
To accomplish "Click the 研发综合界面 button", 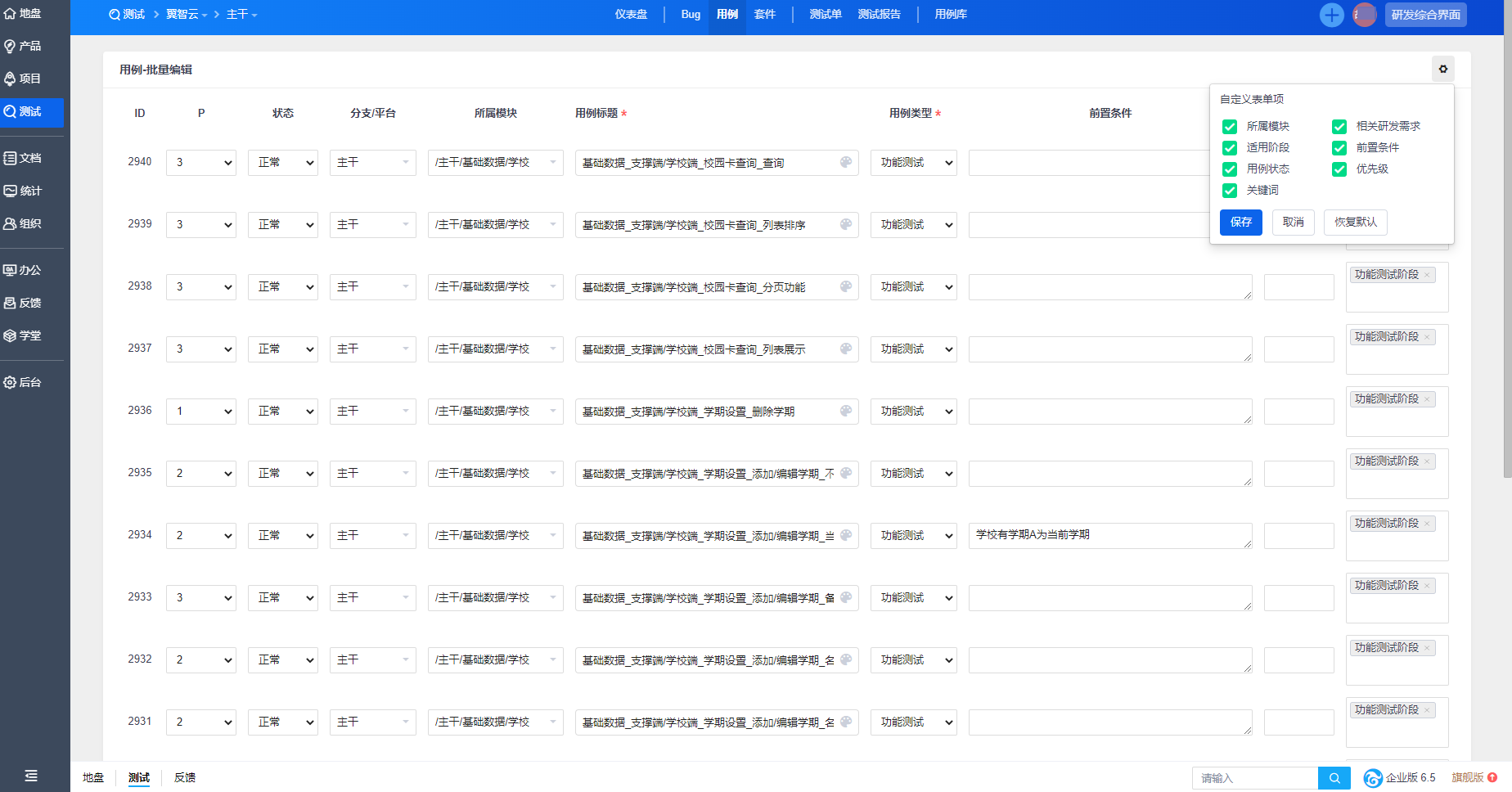I will tap(1426, 15).
